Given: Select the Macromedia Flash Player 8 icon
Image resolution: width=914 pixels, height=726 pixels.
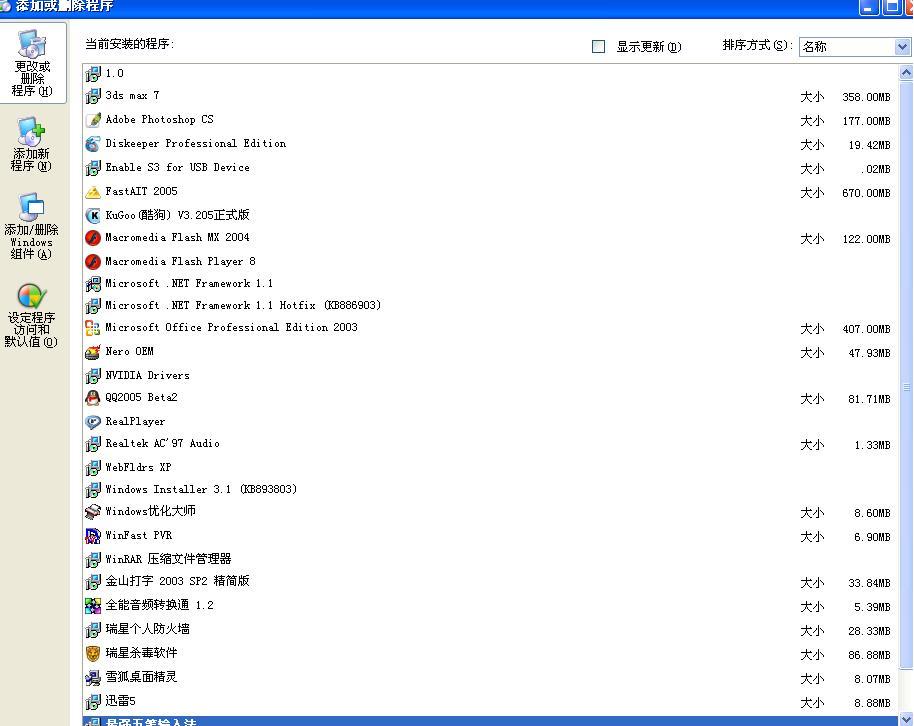Looking at the screenshot, I should coord(93,262).
